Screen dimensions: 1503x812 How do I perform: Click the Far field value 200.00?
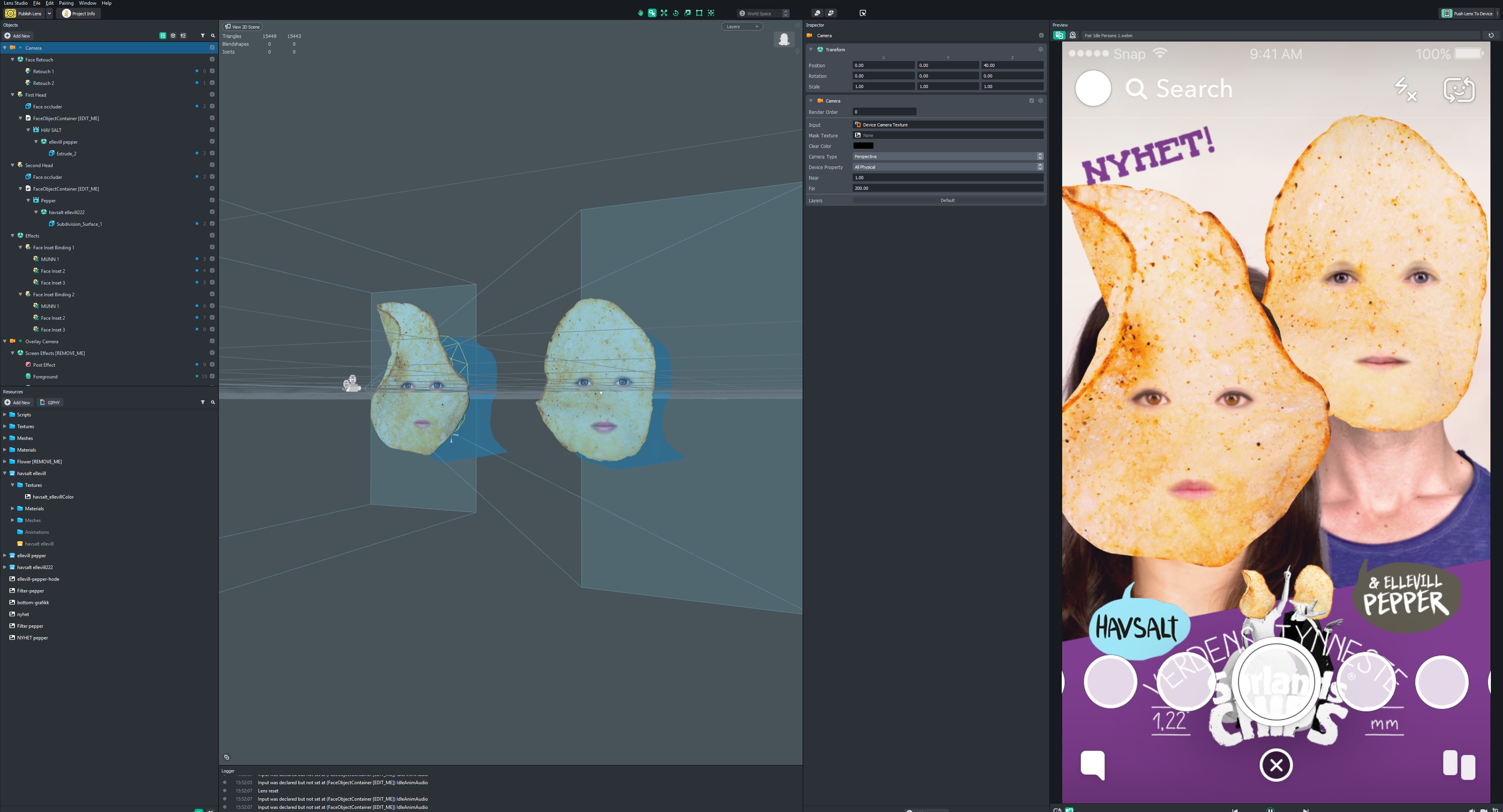[x=947, y=188]
